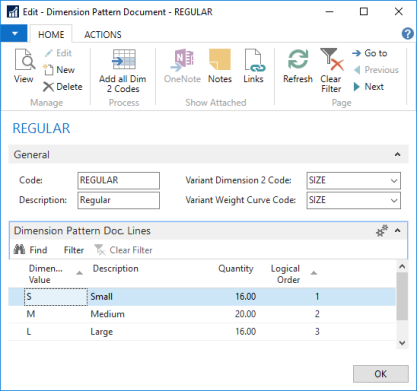This screenshot has width=417, height=391.
Task: Open the Help question mark icon
Action: tap(408, 34)
